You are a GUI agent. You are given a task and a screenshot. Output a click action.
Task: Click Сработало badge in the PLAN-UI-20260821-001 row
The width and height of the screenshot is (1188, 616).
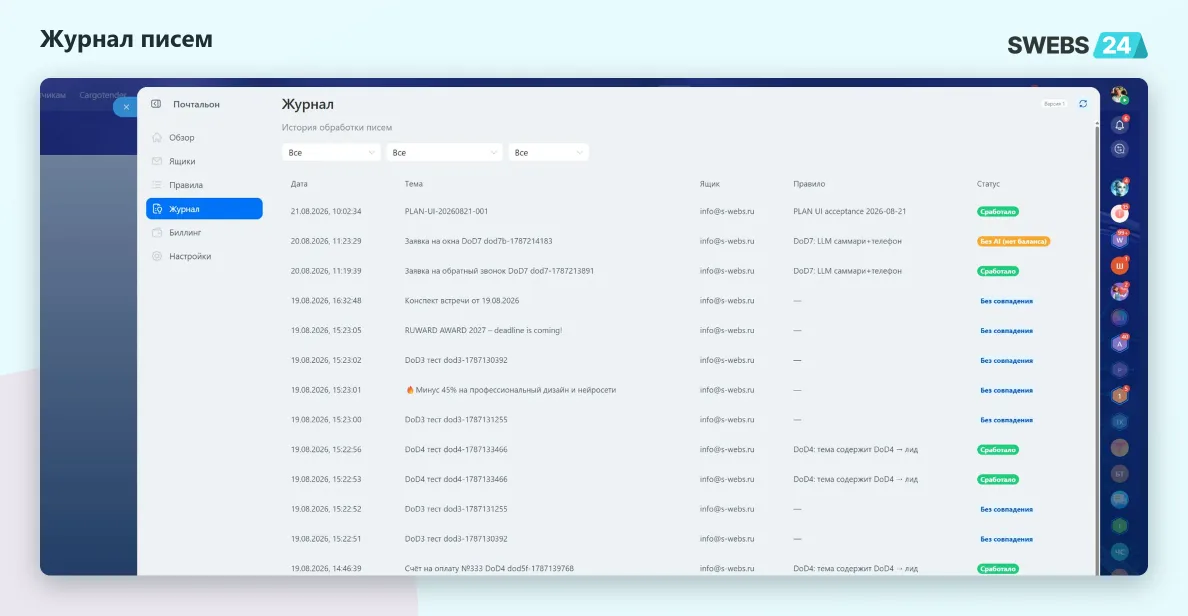point(998,211)
